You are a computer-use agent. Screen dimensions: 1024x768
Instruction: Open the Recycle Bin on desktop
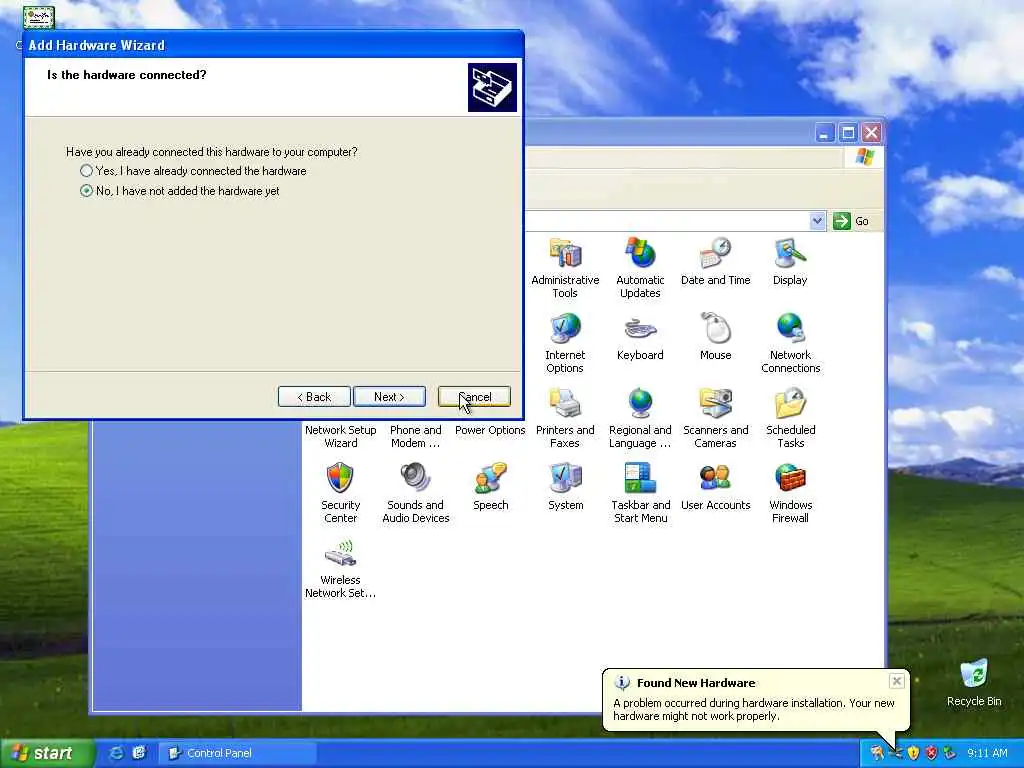[x=974, y=682]
